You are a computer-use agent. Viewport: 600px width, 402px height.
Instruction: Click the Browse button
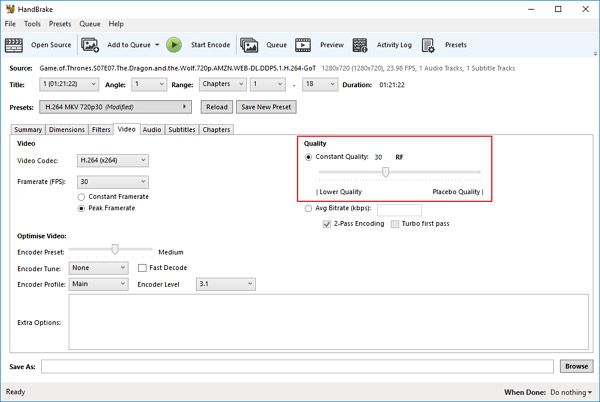(575, 367)
